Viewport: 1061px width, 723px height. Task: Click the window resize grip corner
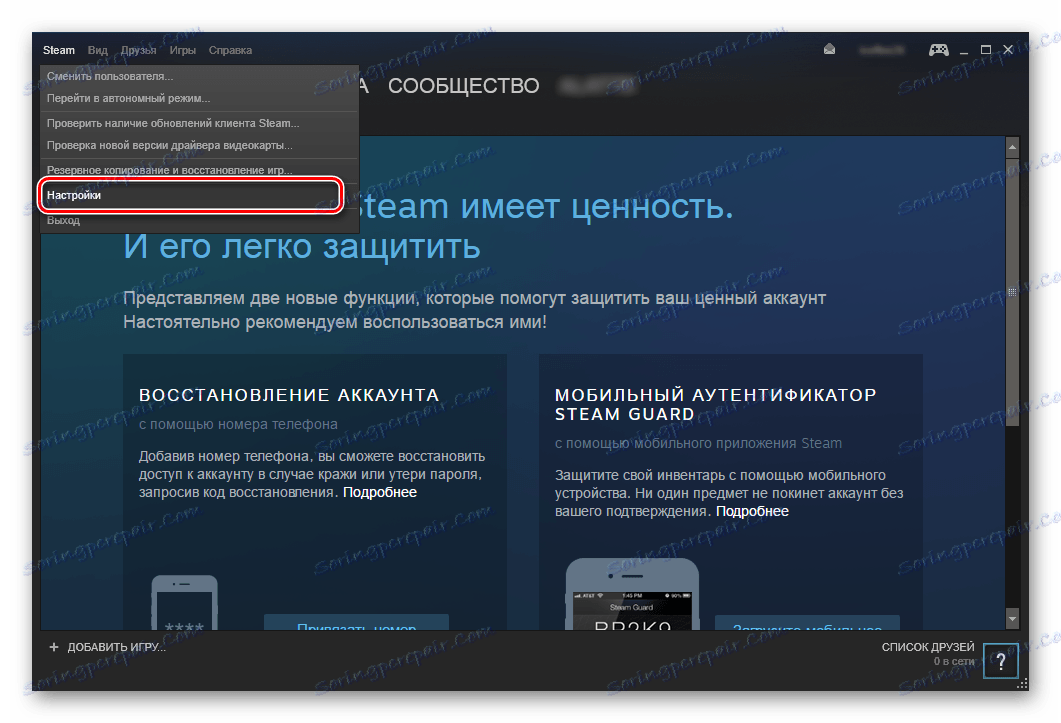(x=1022, y=684)
